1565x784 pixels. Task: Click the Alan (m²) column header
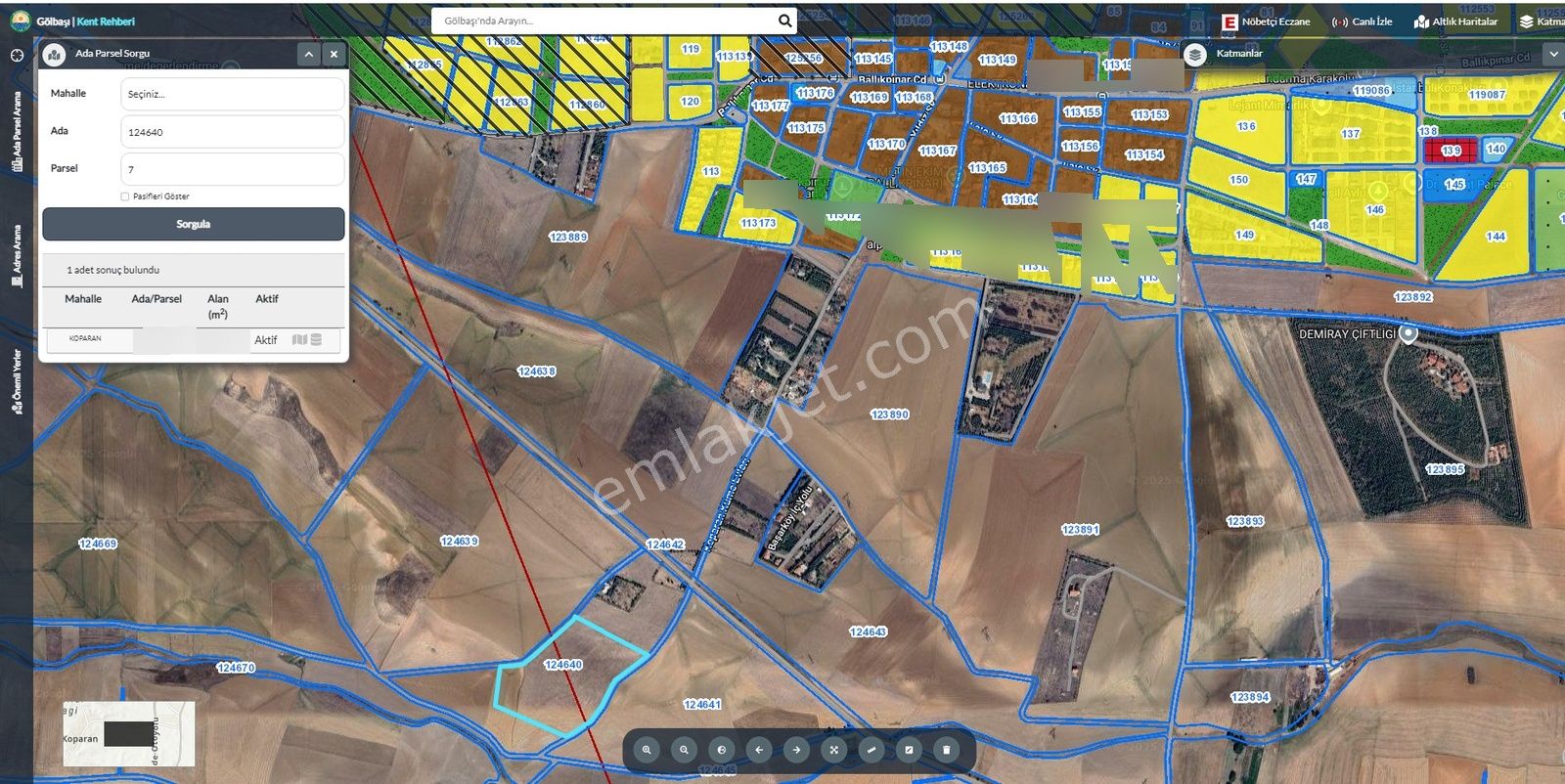click(218, 306)
